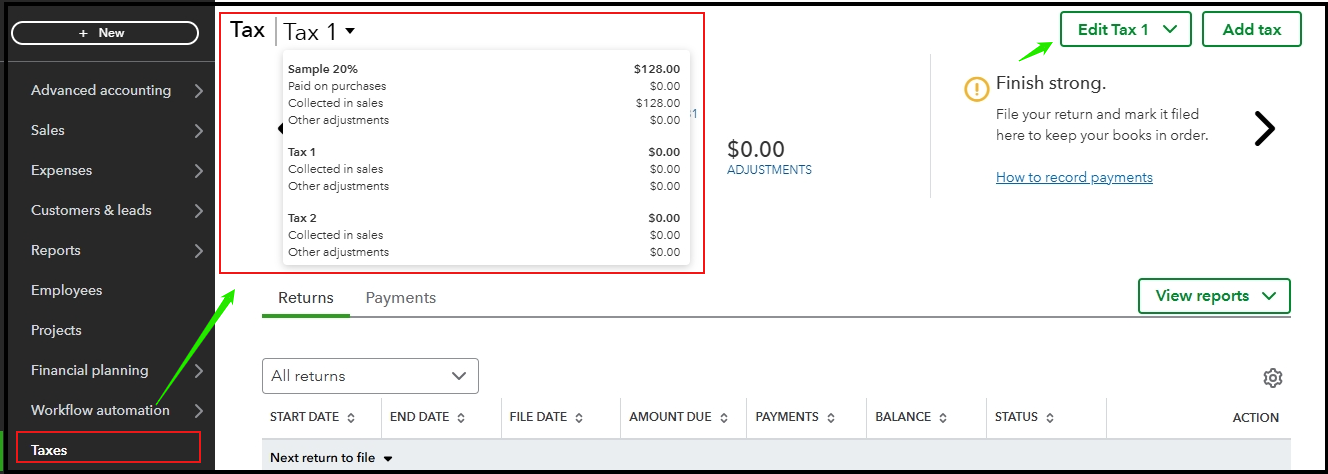Open the Tax 1 selector dropdown
Viewport: 1328px width, 474px height.
tap(319, 32)
